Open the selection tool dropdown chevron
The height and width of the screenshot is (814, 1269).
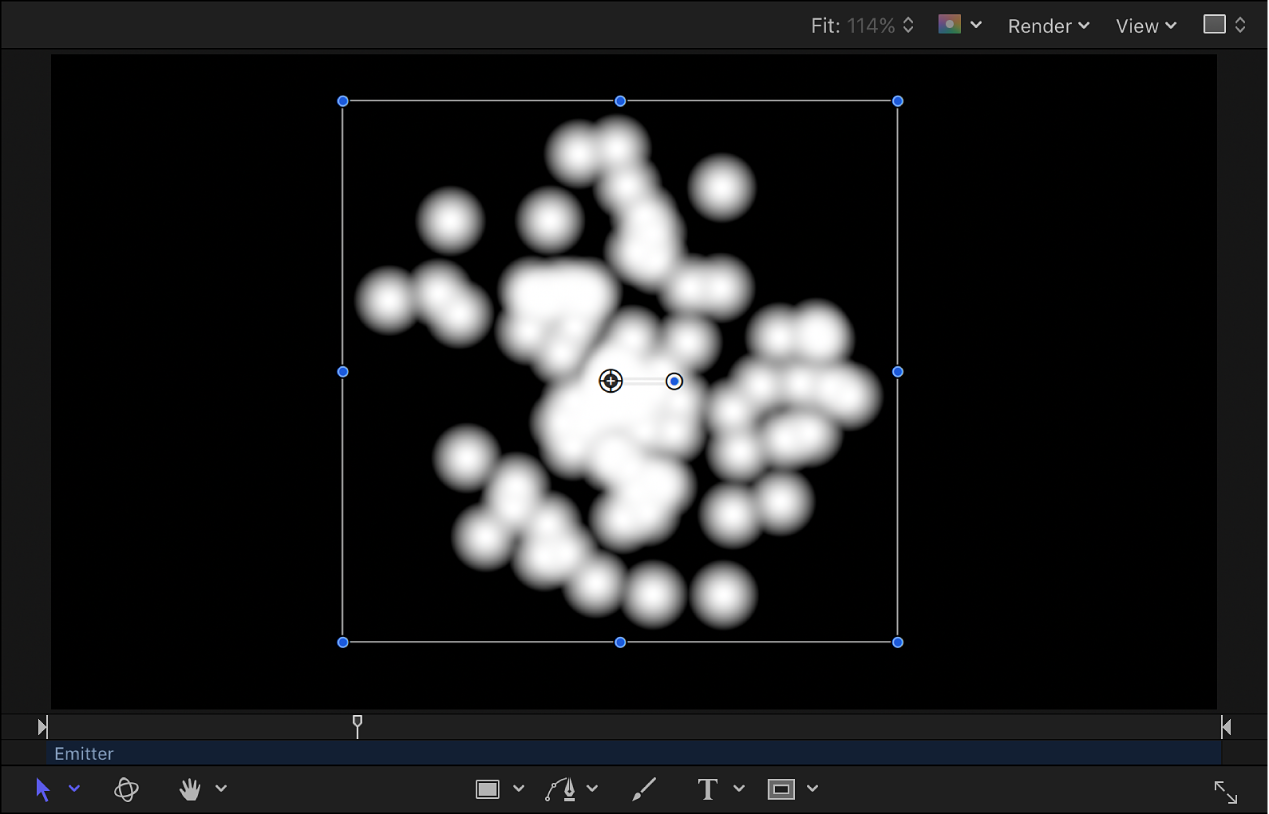coord(74,789)
